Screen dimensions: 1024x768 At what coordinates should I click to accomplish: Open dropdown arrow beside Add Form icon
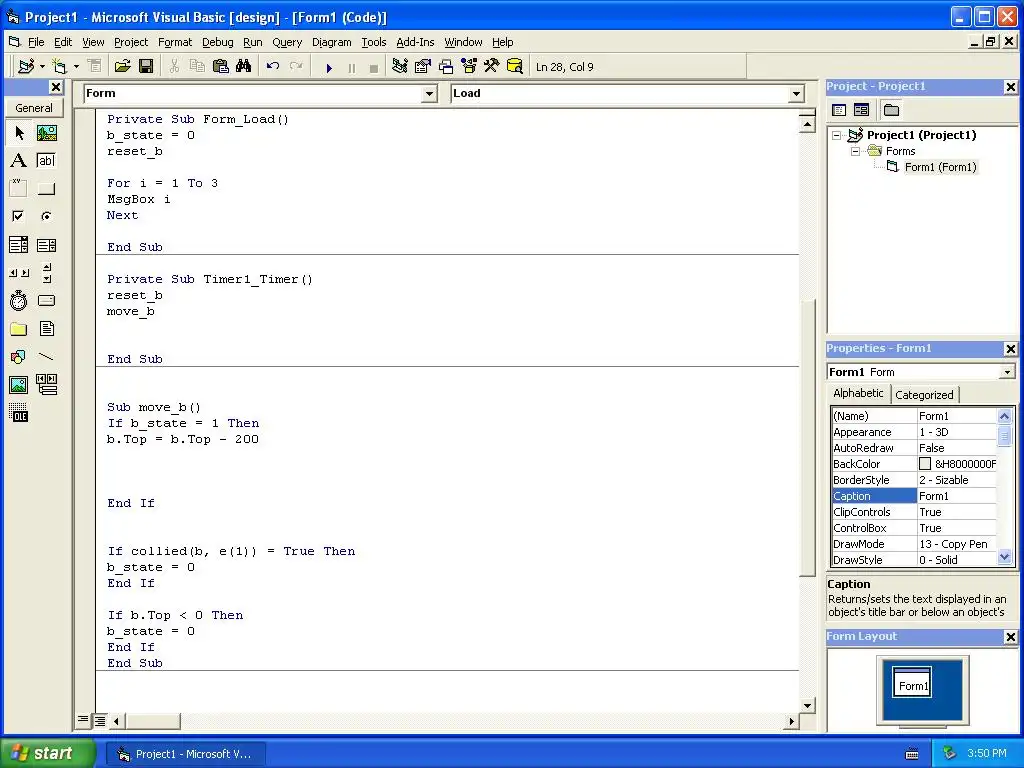tap(76, 67)
